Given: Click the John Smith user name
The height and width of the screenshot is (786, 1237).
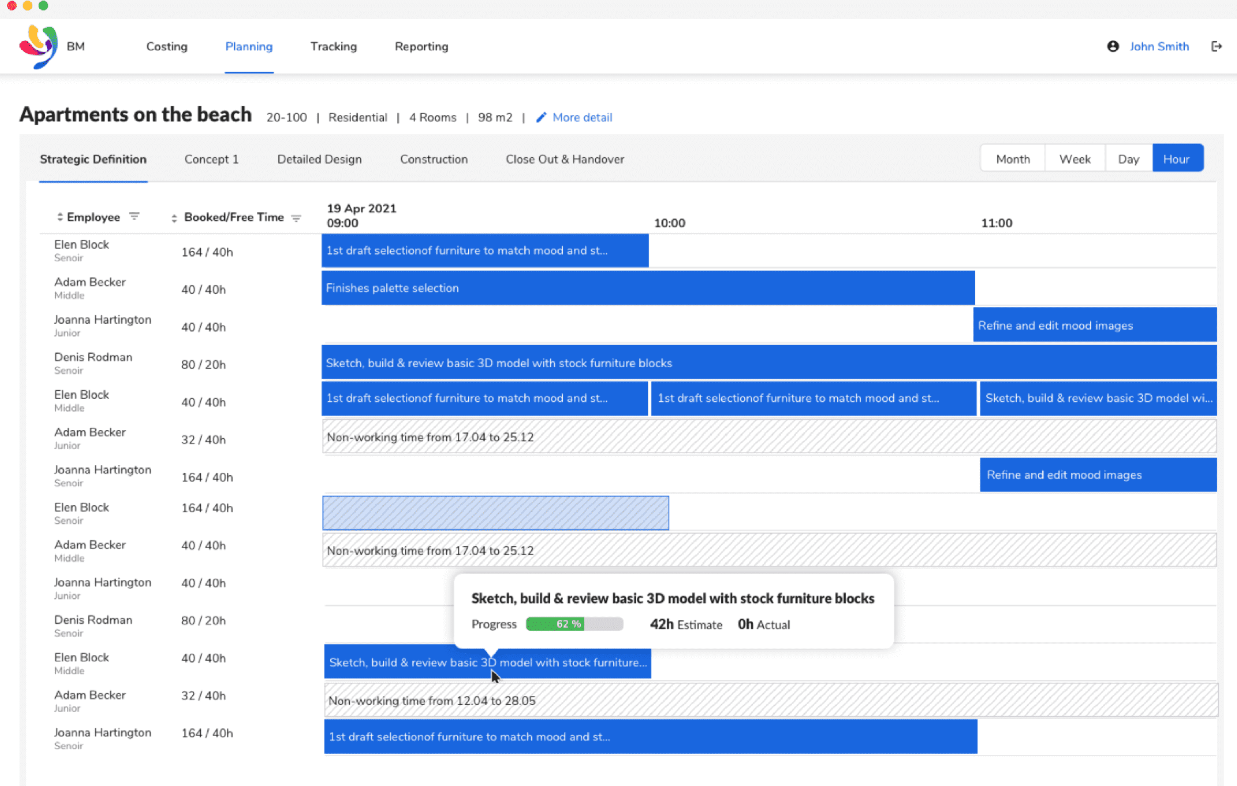Looking at the screenshot, I should [1159, 46].
